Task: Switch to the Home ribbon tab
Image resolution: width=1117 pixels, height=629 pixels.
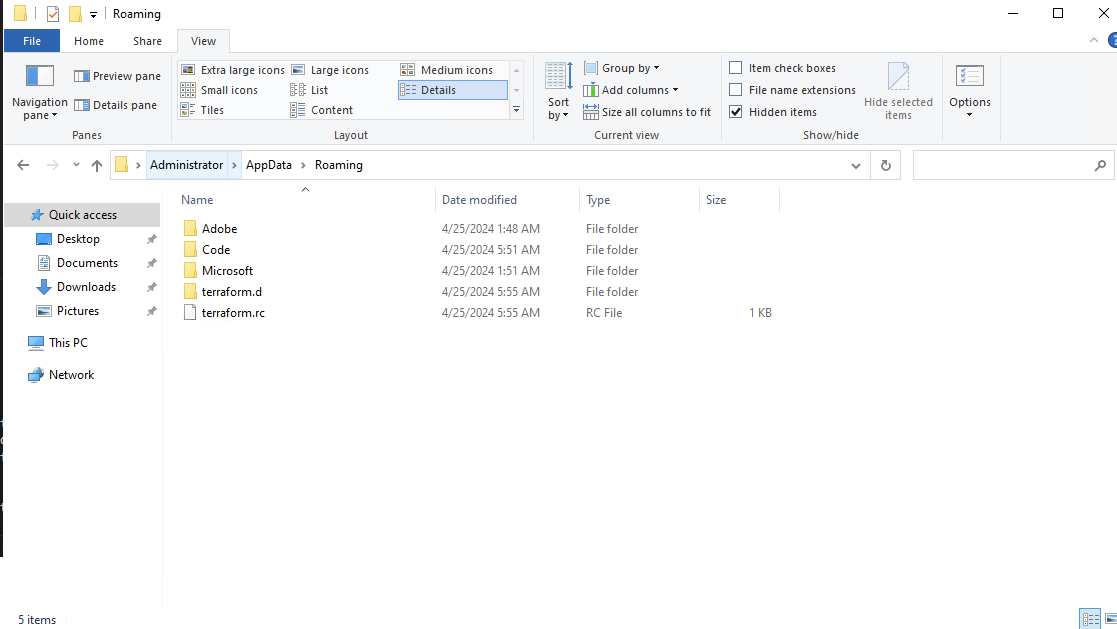Action: 89,41
